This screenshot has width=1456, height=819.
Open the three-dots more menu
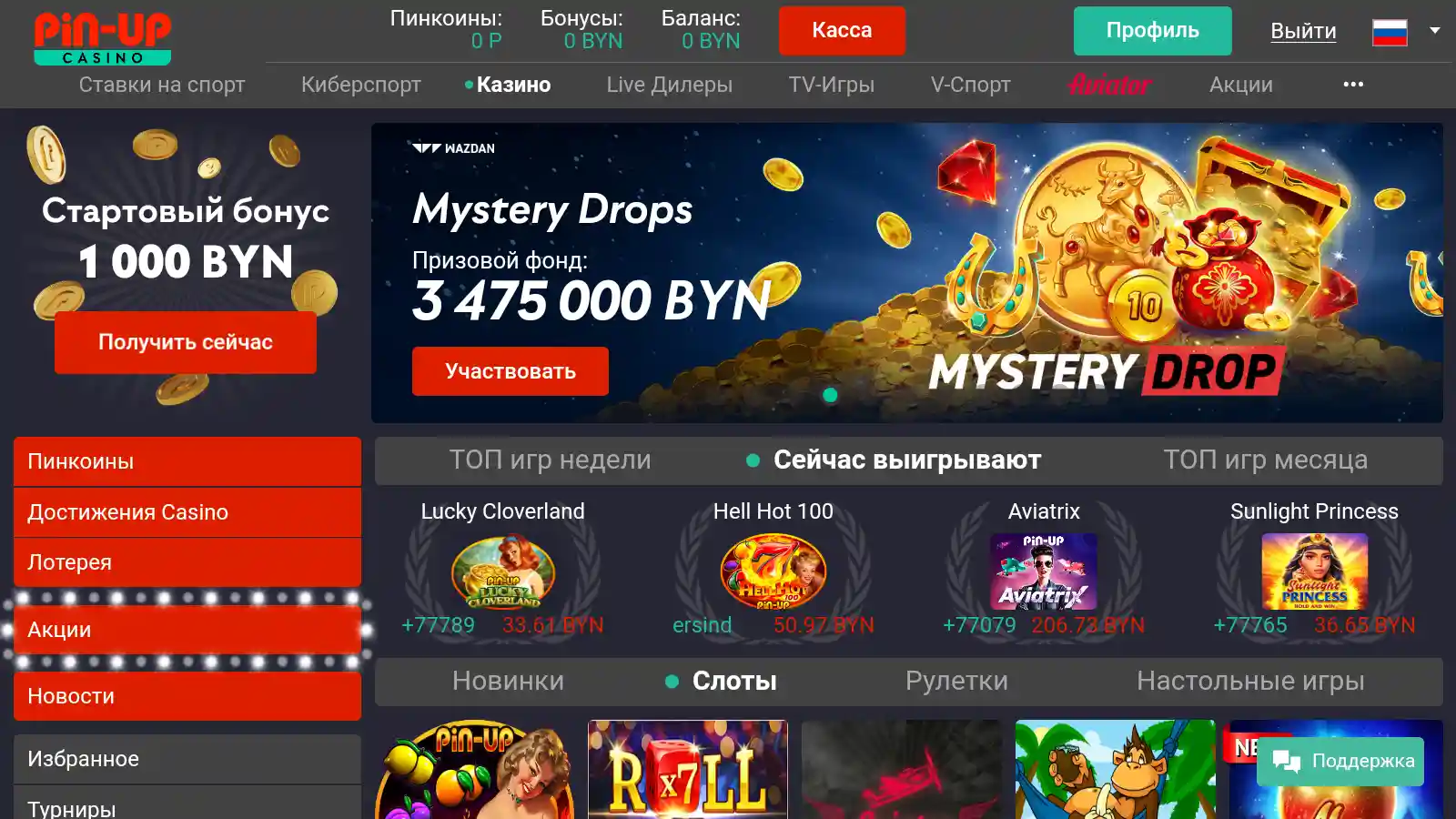[1353, 85]
